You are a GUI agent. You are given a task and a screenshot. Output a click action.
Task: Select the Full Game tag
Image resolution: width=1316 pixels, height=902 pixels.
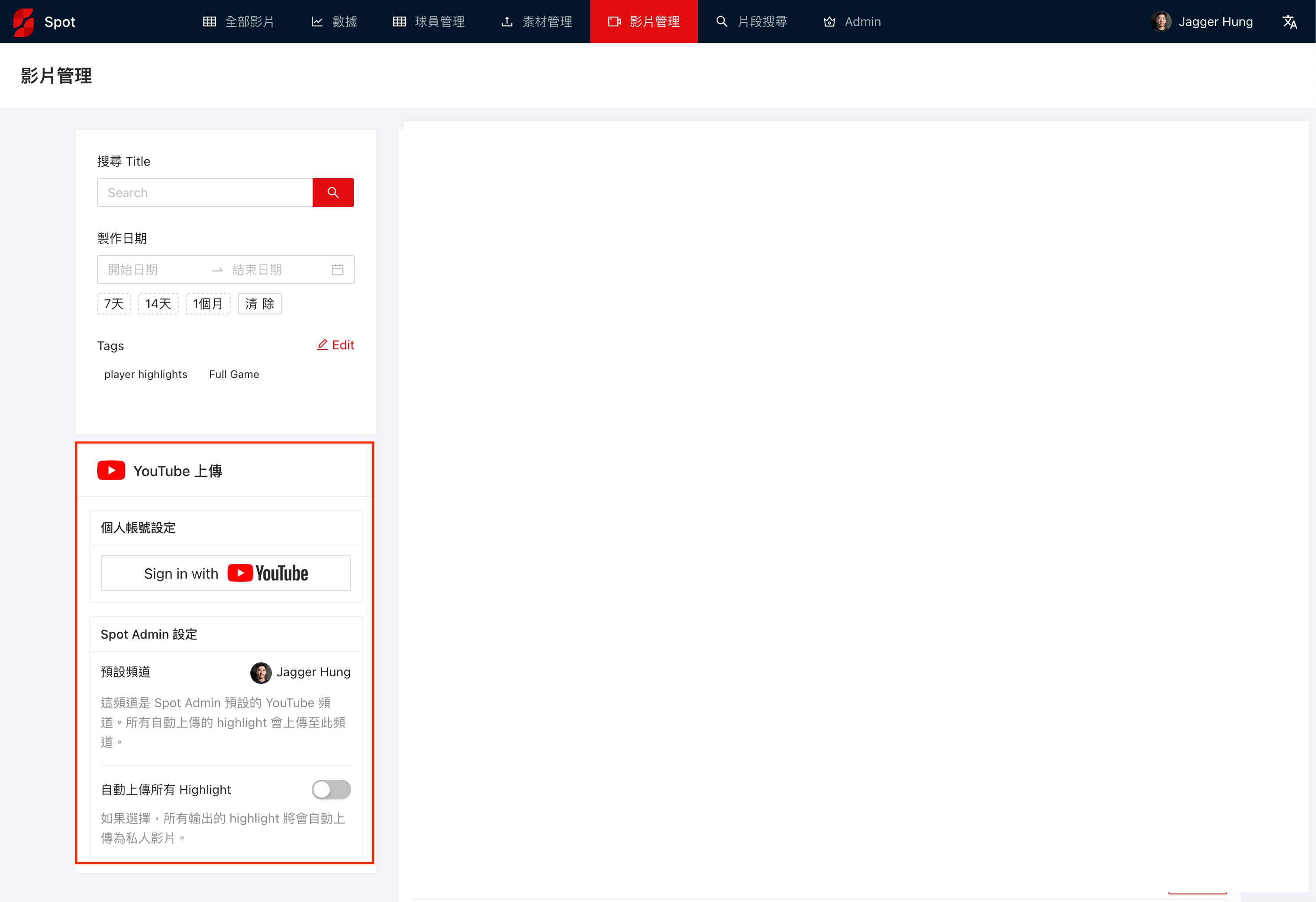[x=234, y=374]
